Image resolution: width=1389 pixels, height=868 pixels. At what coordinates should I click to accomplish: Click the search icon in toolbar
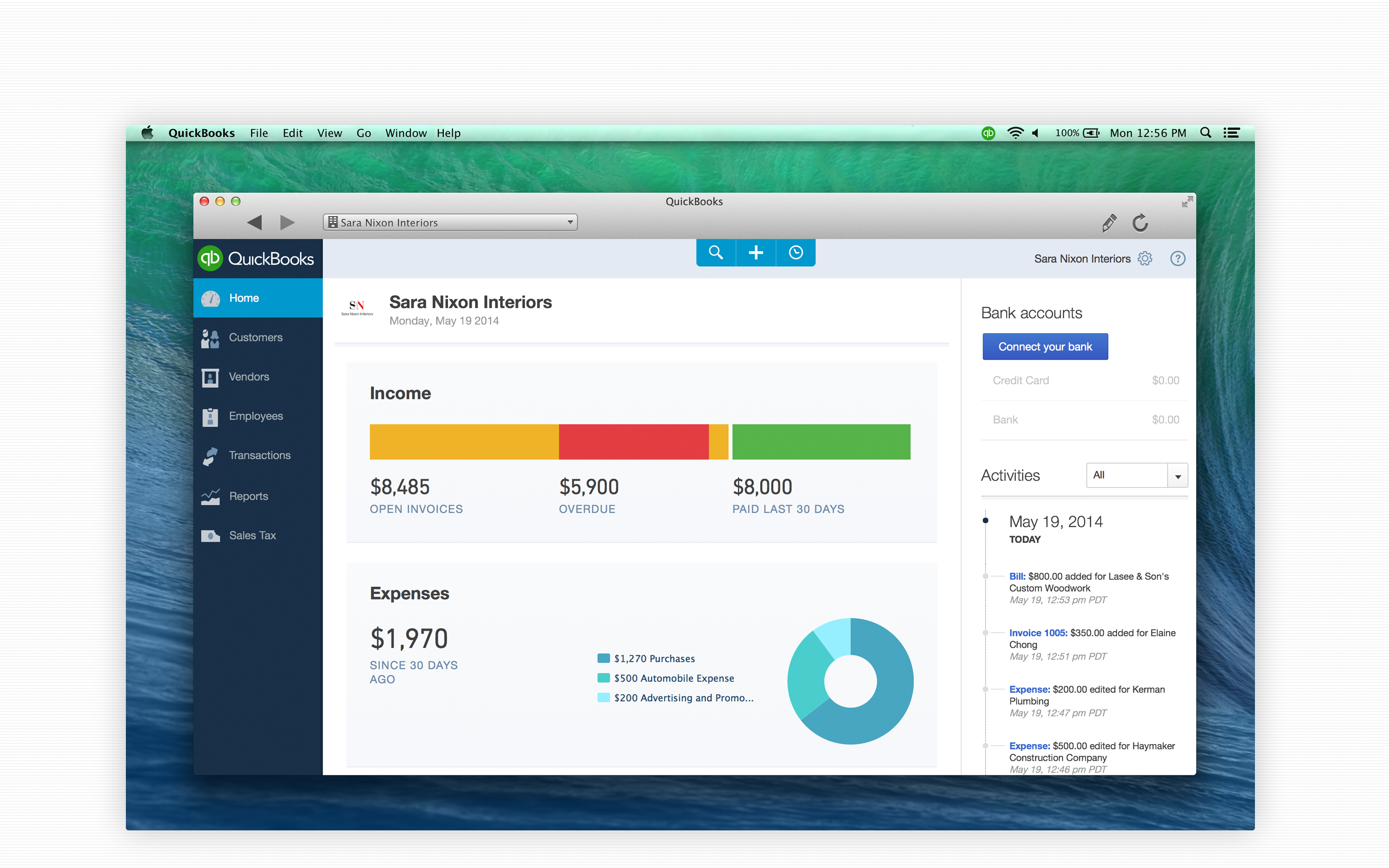coord(715,254)
